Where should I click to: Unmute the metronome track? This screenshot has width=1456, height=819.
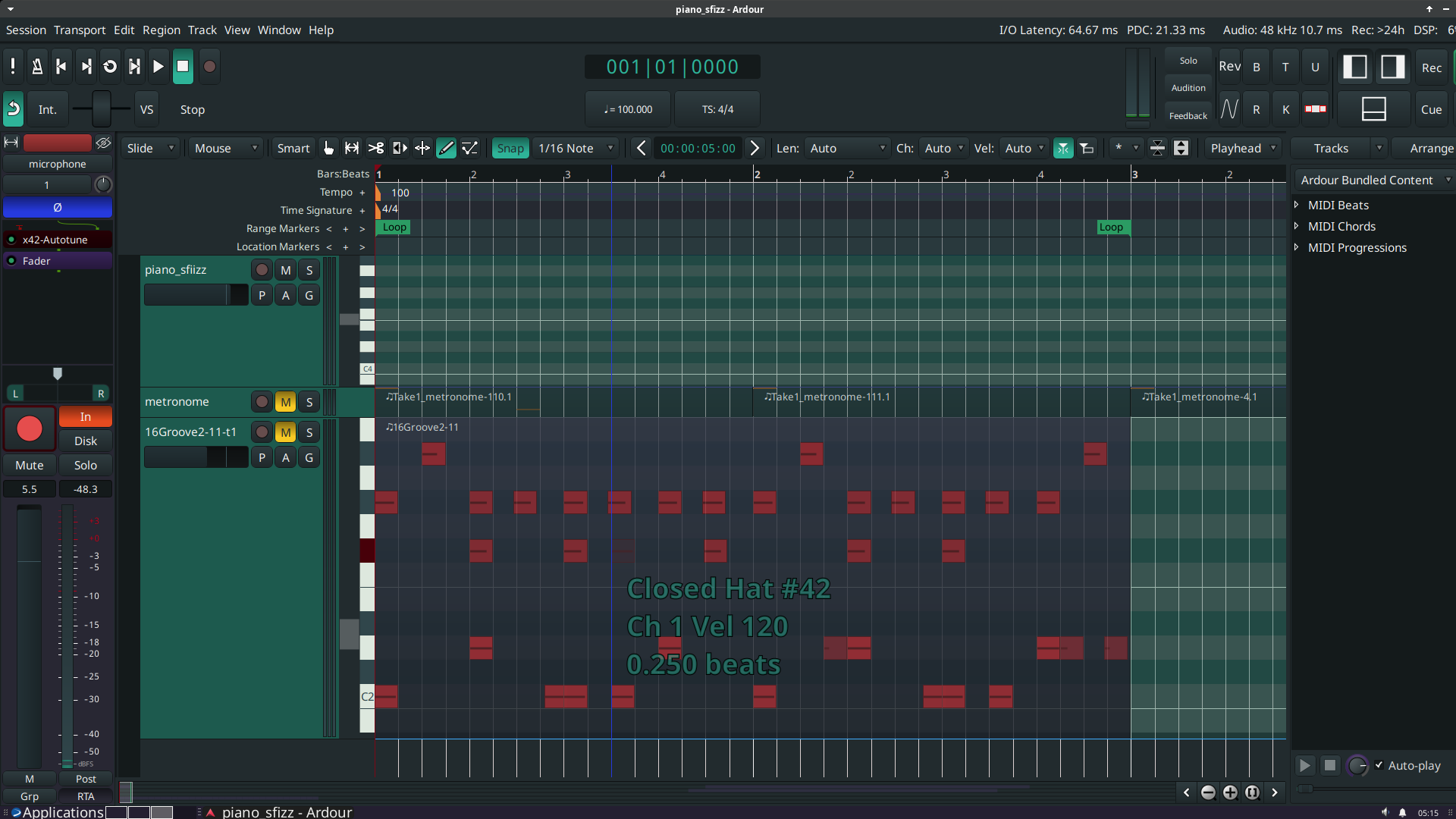click(x=285, y=402)
